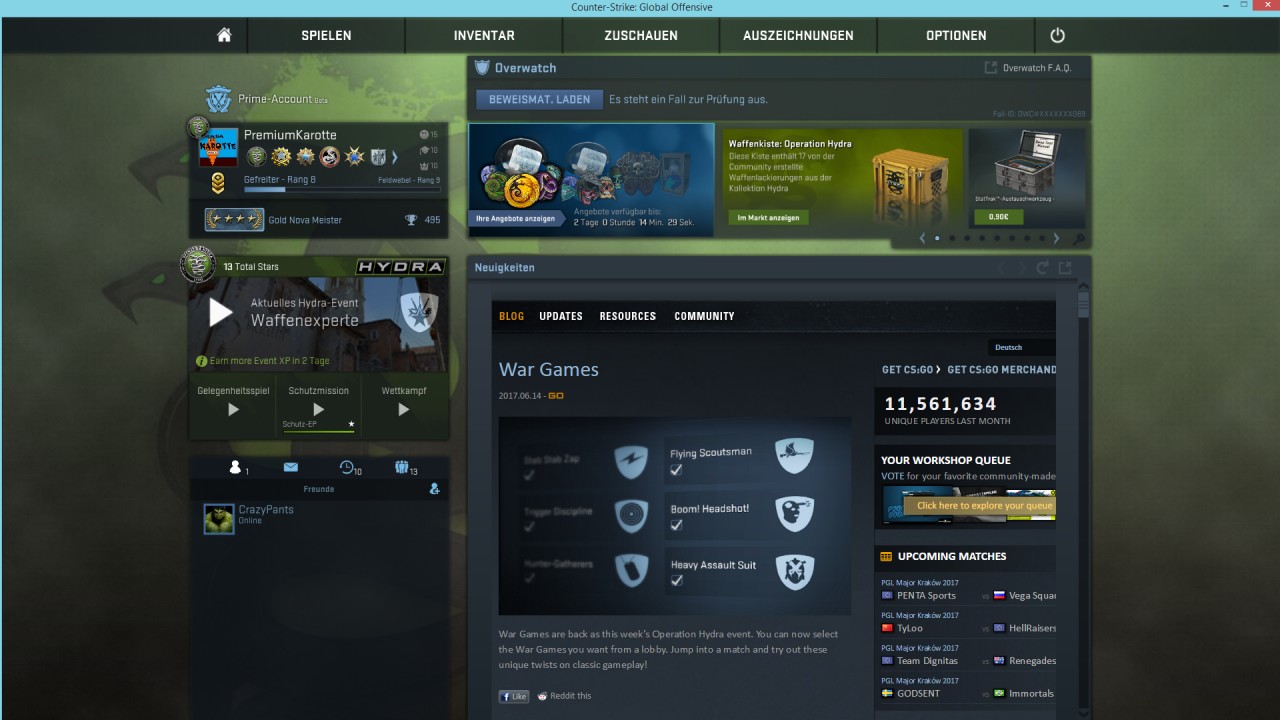Click the leader commendation crown icon
This screenshot has height=720, width=1280.
(x=423, y=165)
